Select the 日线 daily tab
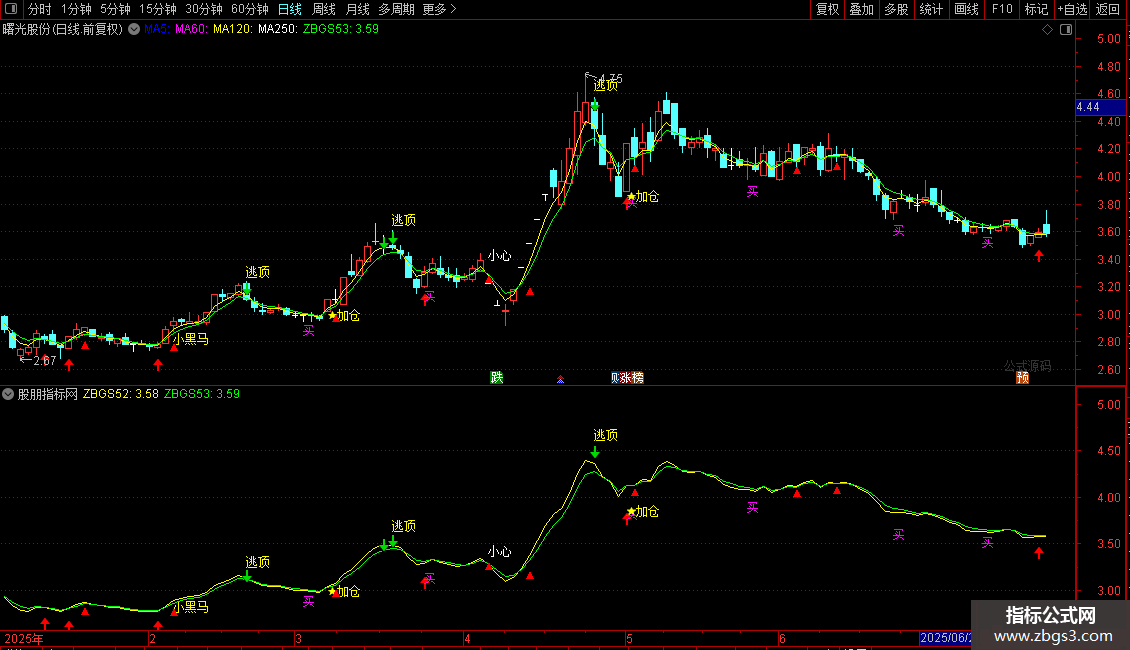 [290, 9]
